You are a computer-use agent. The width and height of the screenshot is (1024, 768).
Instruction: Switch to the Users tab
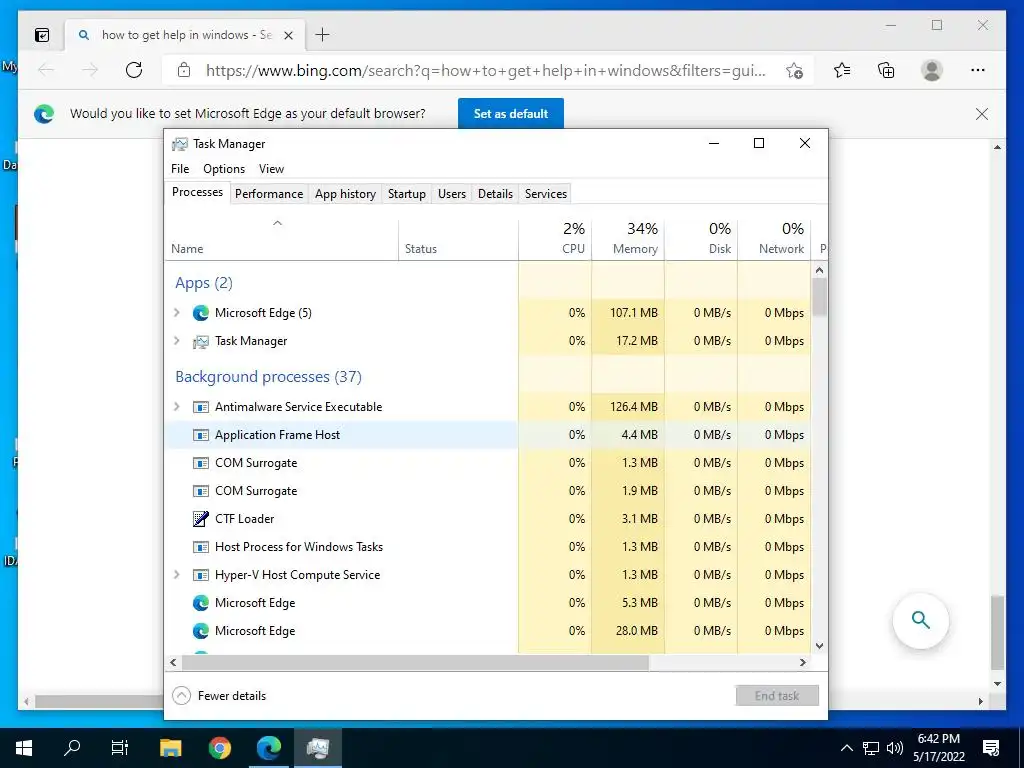(452, 194)
